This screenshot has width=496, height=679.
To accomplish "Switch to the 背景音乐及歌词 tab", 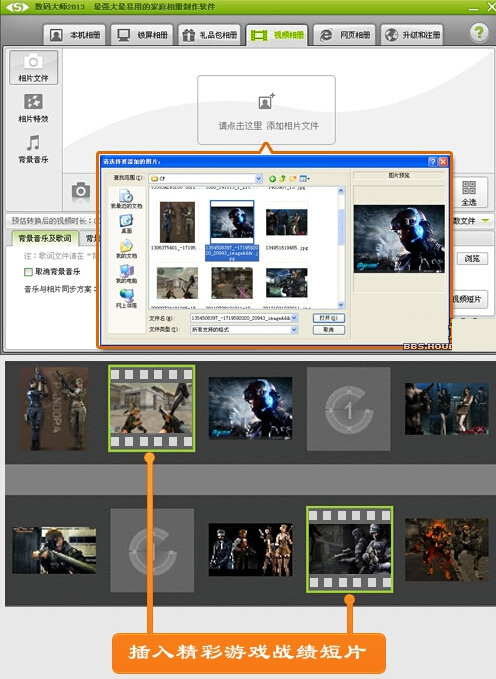I will tap(45, 238).
